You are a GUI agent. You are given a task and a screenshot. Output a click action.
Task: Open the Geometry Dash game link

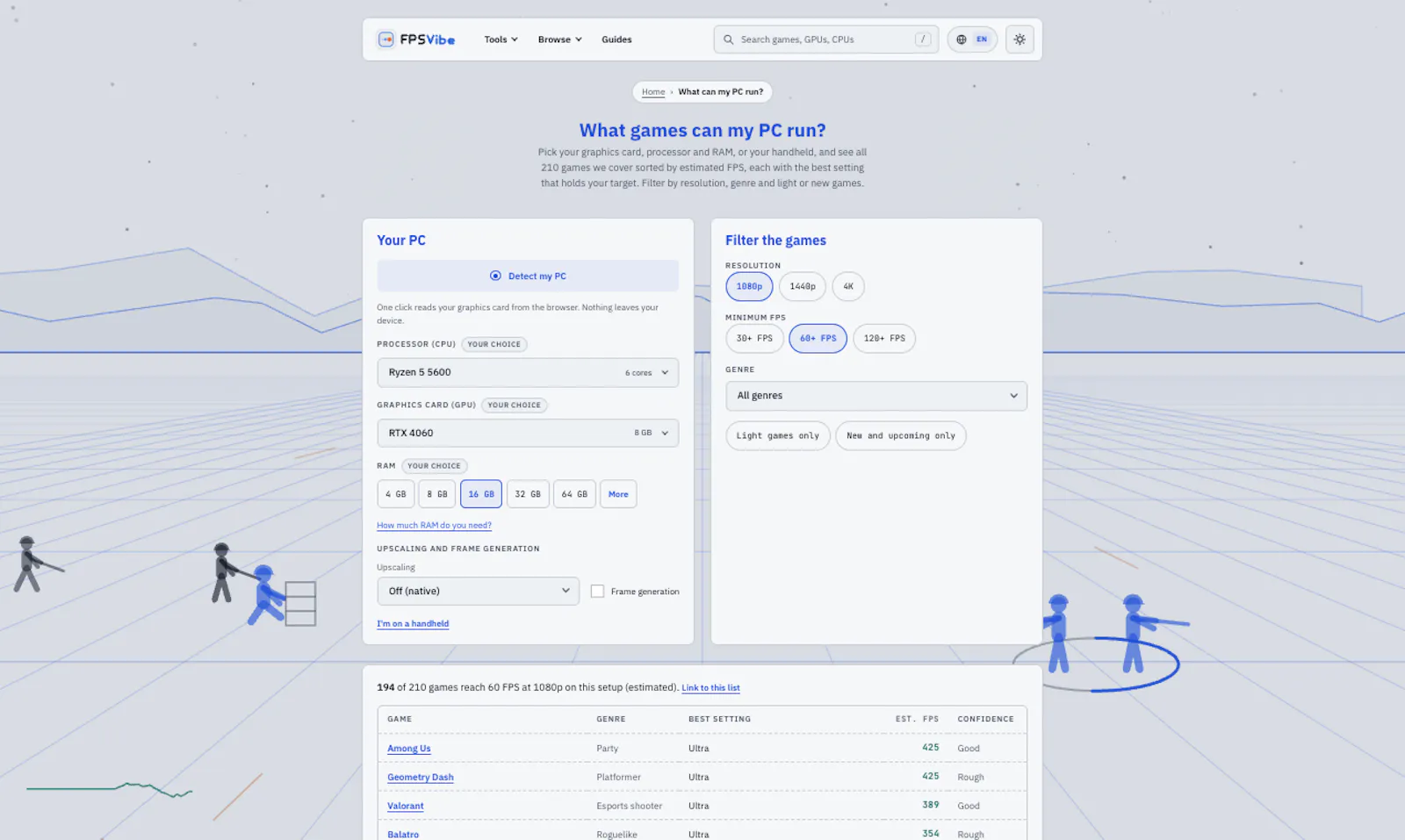[x=421, y=777]
